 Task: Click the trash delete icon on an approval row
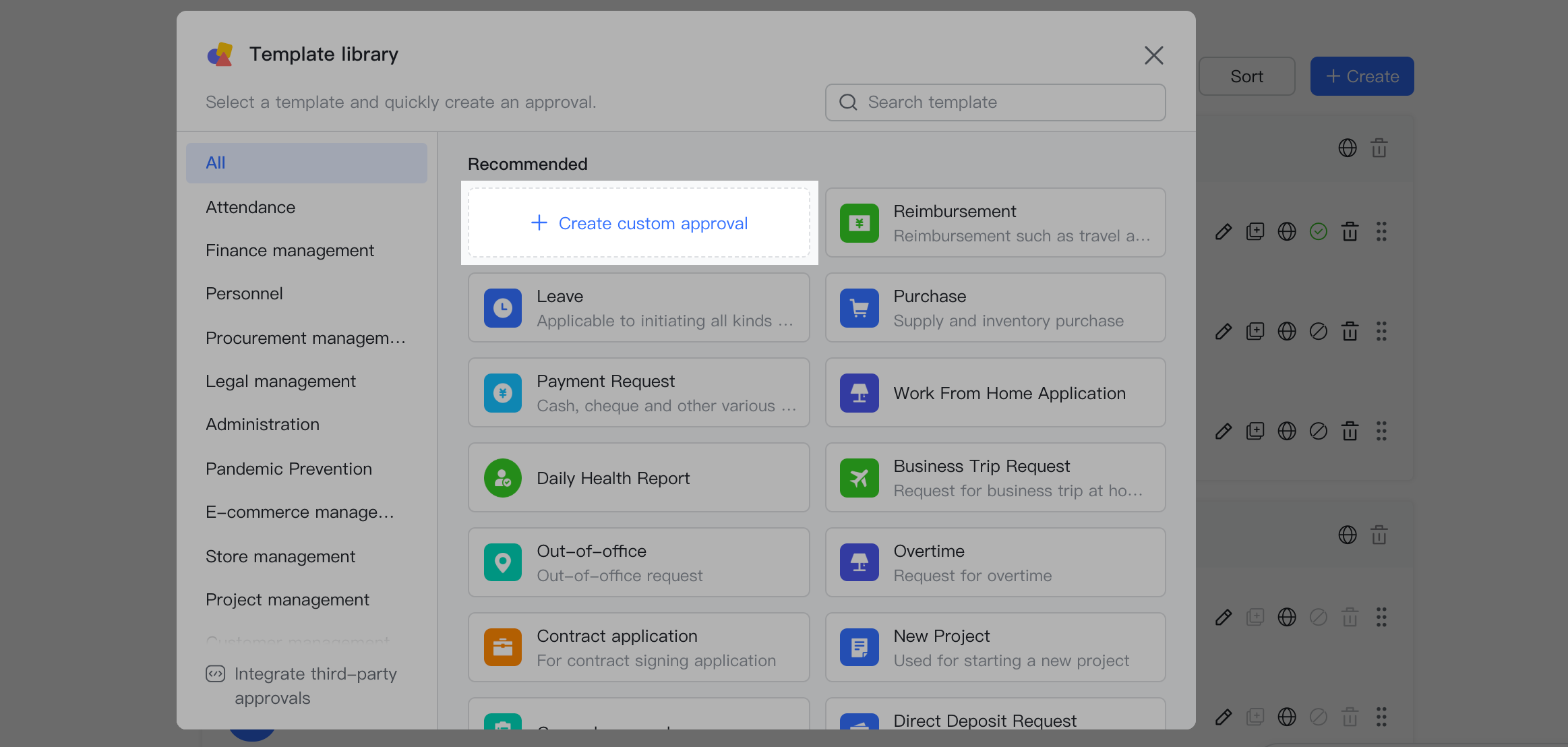(x=1350, y=231)
